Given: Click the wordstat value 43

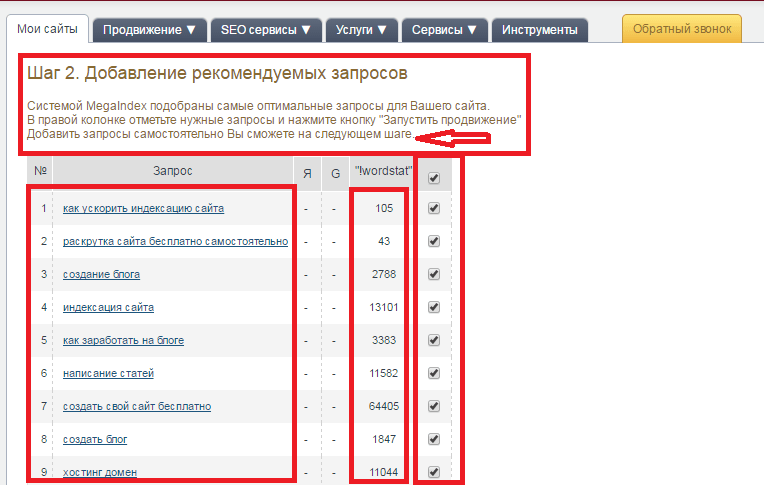Looking at the screenshot, I should [x=384, y=241].
